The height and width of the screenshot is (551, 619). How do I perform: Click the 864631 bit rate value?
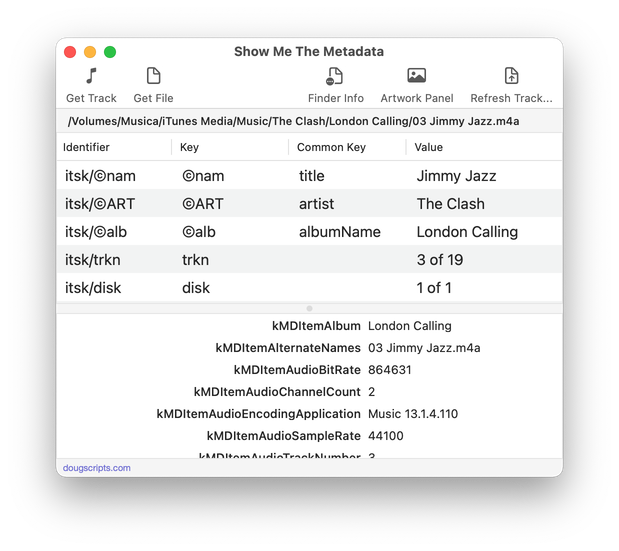[390, 370]
